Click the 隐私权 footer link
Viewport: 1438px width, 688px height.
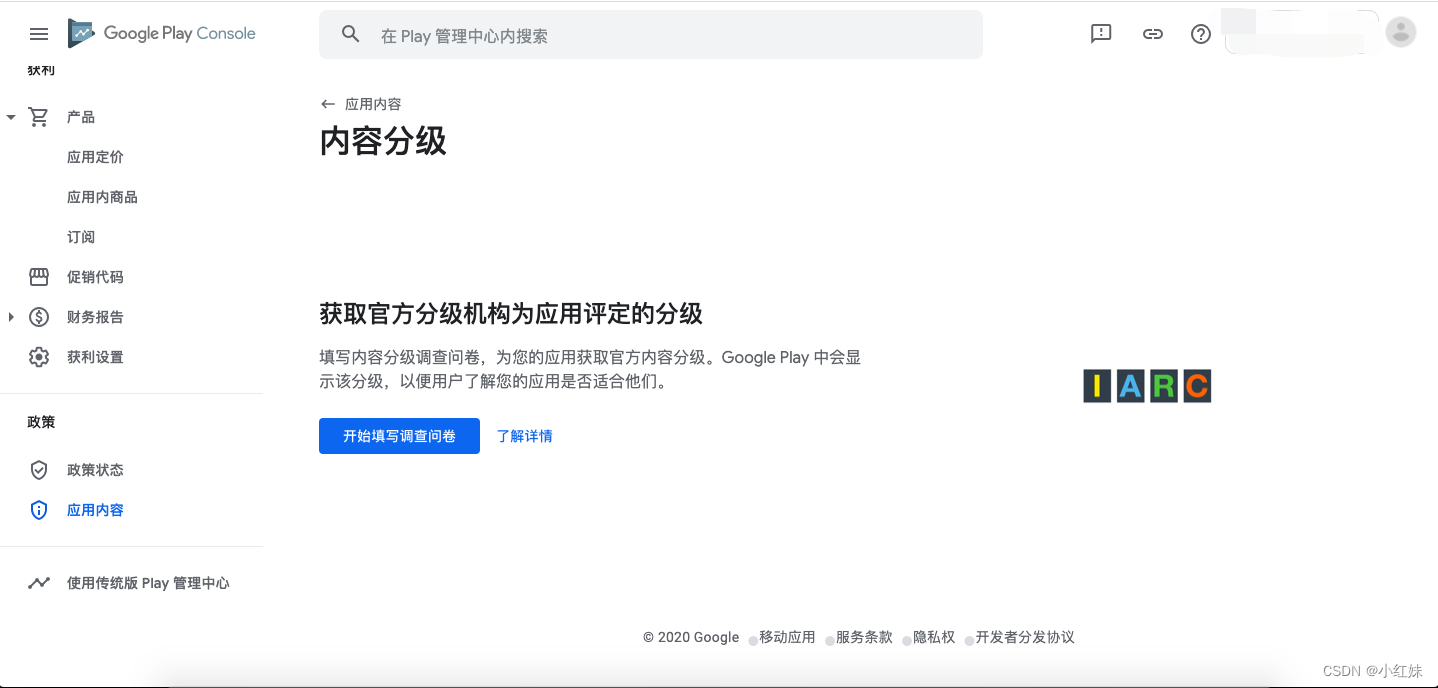(x=934, y=637)
